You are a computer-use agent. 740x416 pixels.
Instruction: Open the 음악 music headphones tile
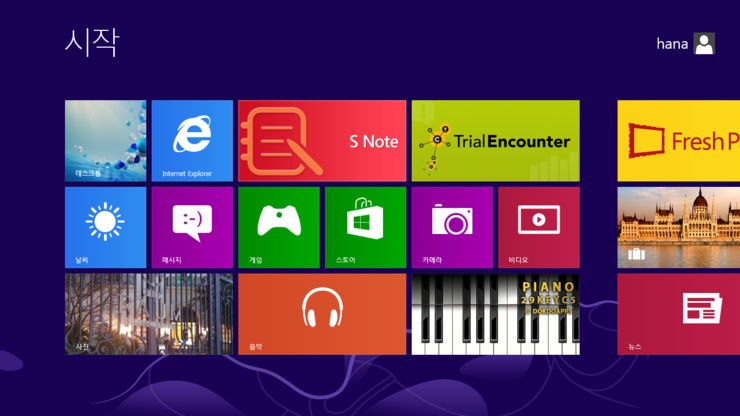click(322, 314)
